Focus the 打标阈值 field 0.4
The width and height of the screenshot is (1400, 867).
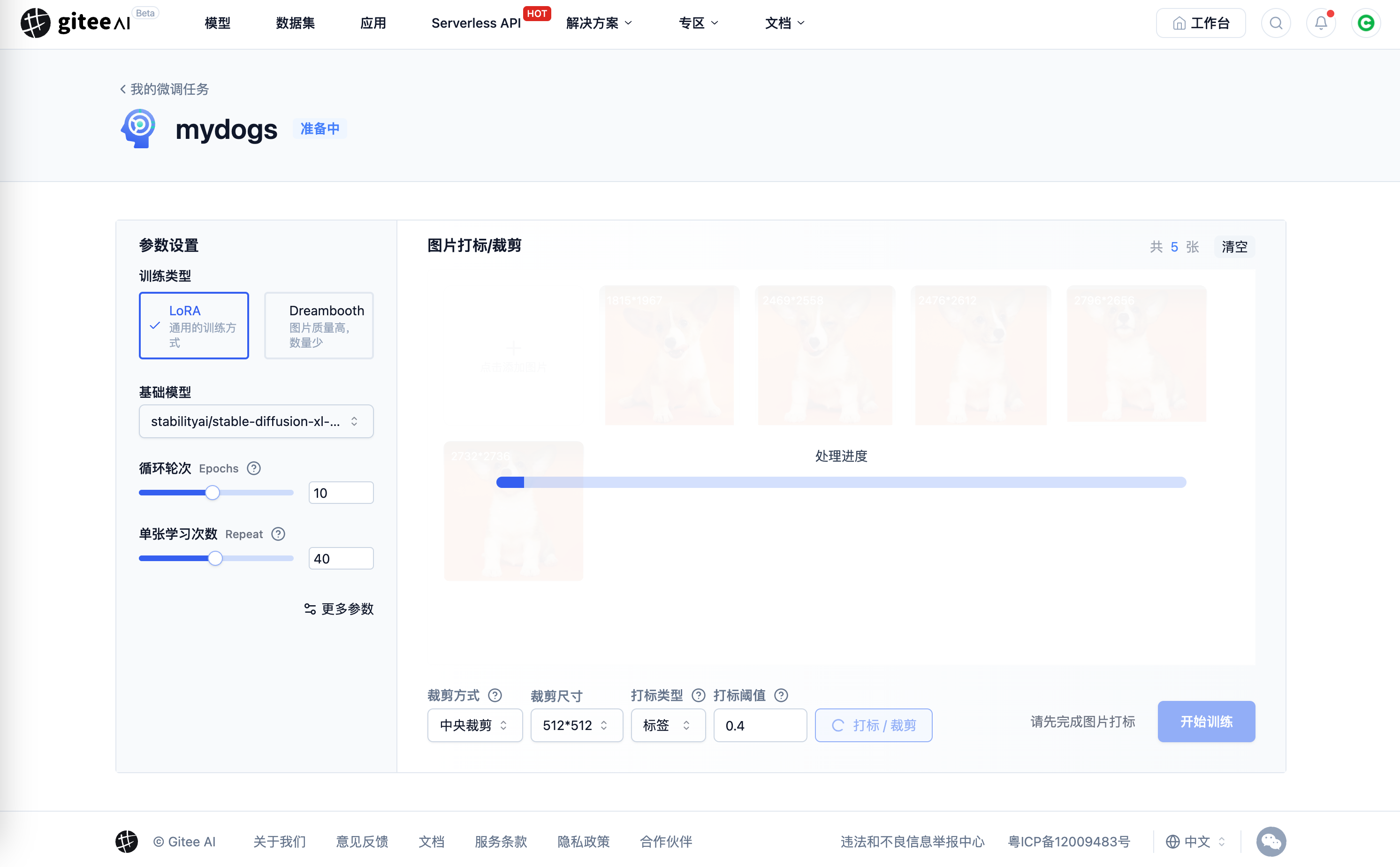[x=760, y=725]
